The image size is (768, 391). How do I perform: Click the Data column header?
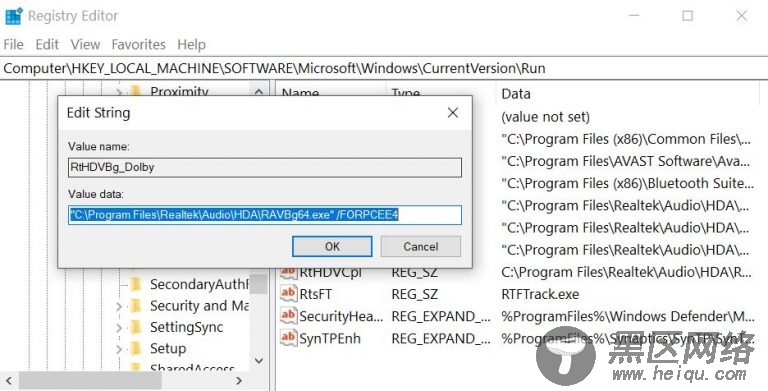(516, 94)
